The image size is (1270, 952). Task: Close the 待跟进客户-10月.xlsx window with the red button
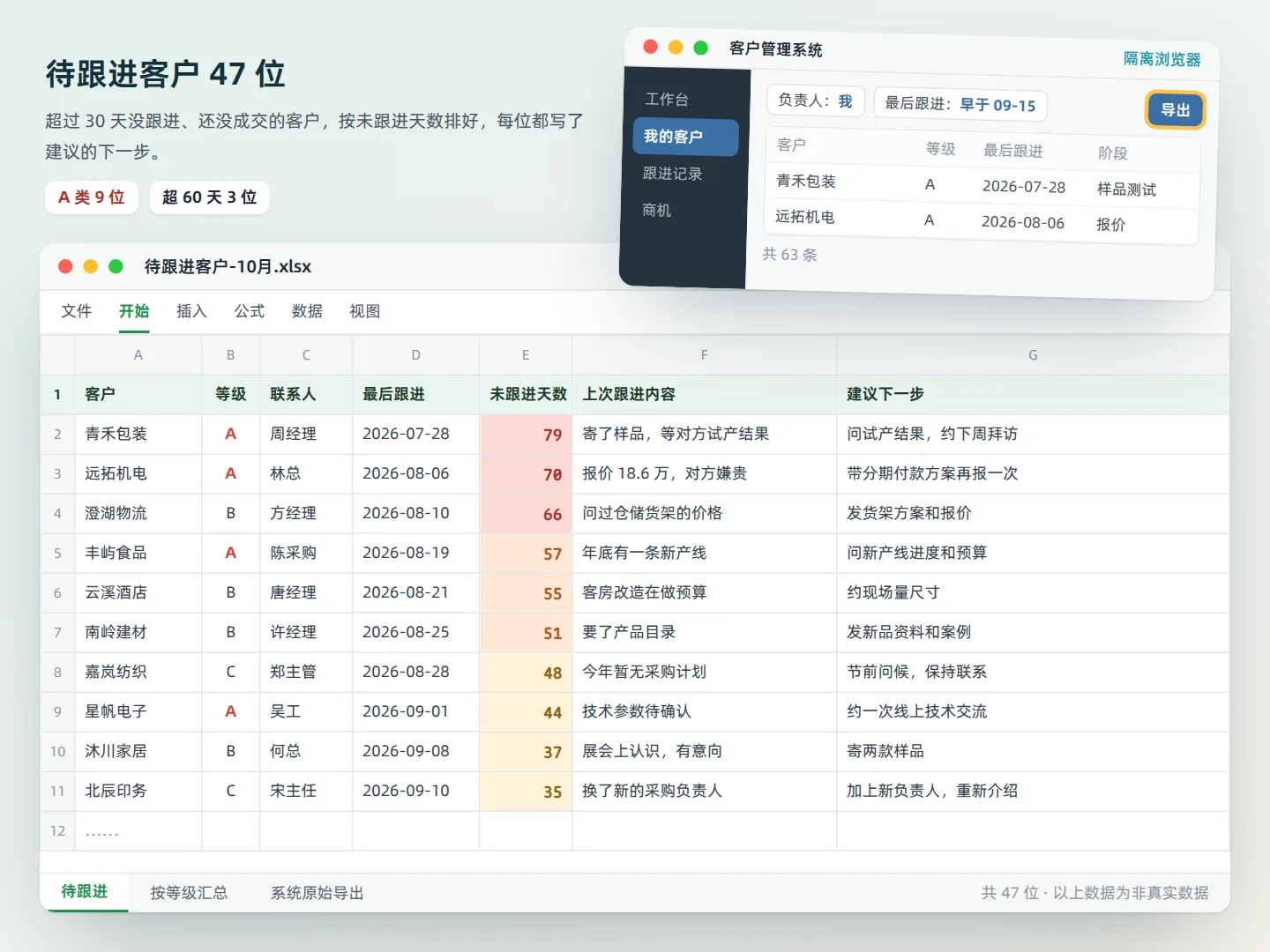tap(65, 266)
